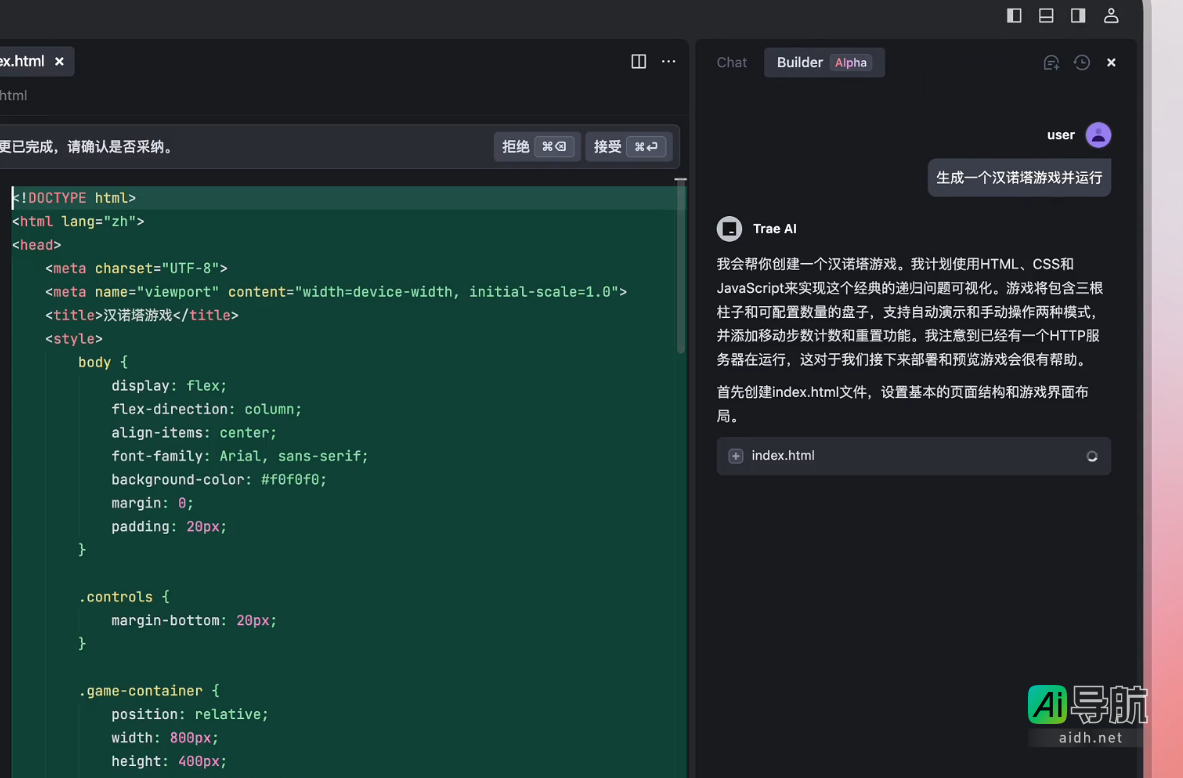Click the <!DOCTYPE html> code line
Screen dimensions: 1183x778
[74, 198]
